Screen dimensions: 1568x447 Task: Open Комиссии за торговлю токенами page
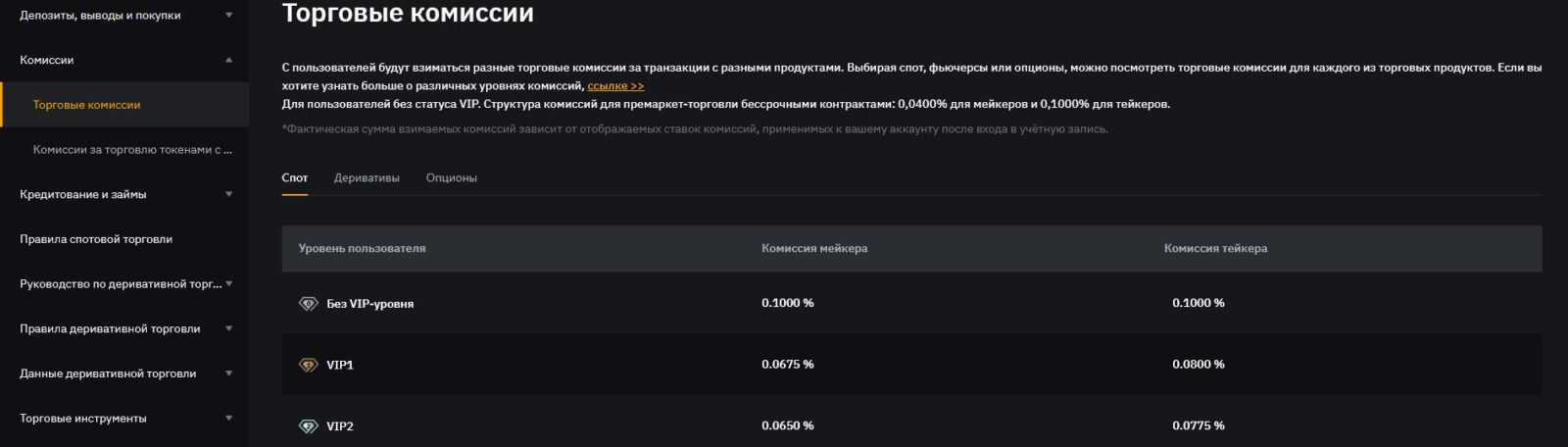[x=132, y=150]
